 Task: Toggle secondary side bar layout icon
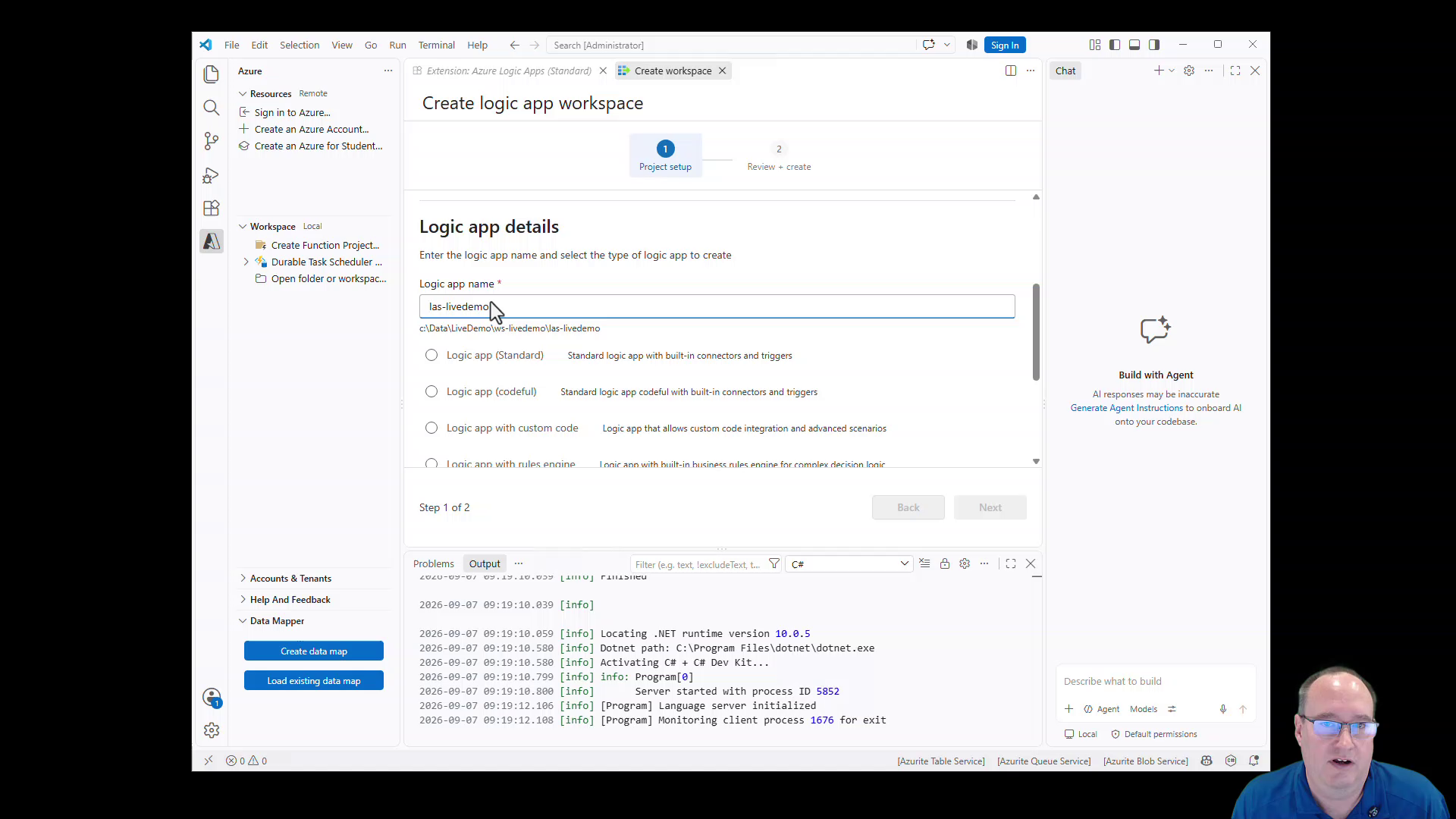pyautogui.click(x=1154, y=45)
